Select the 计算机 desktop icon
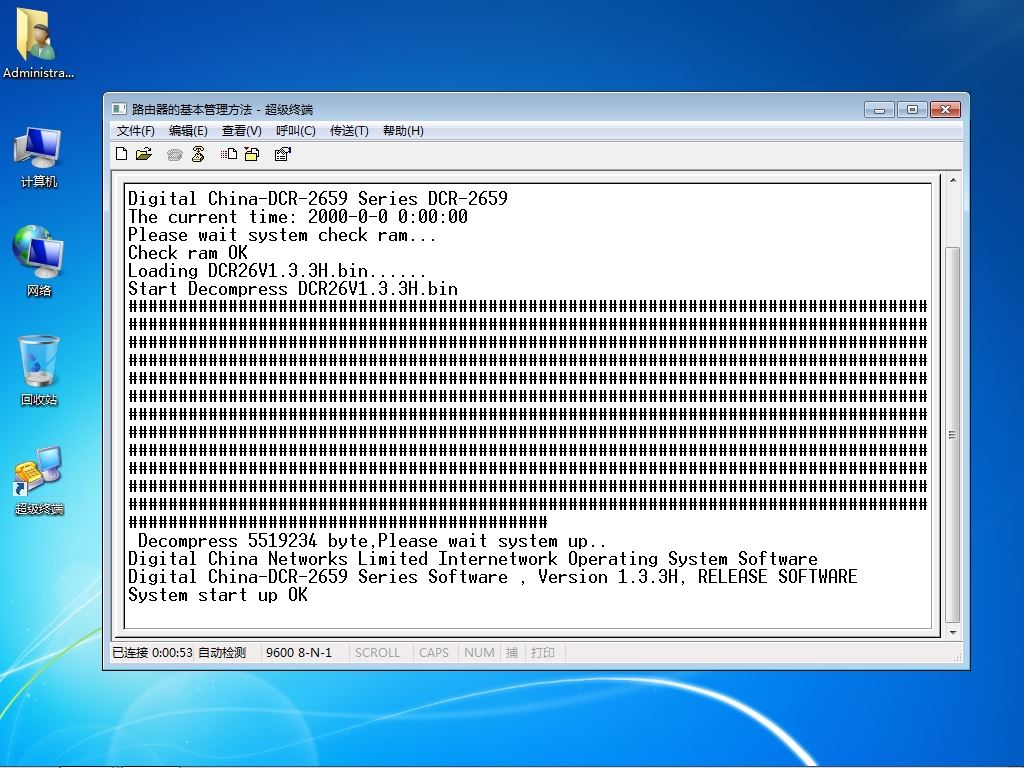 click(38, 157)
